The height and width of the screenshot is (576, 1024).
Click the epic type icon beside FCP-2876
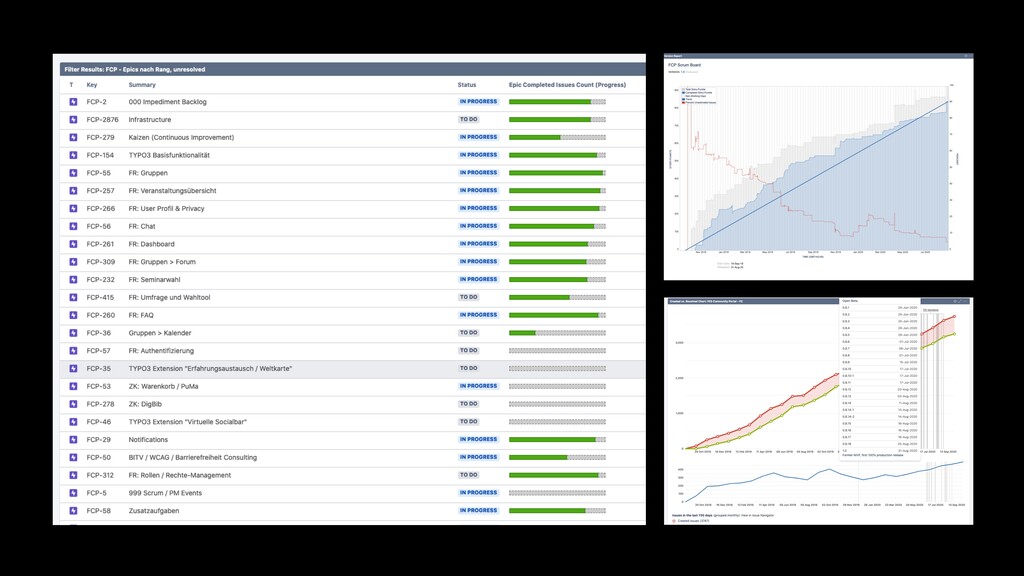(x=73, y=120)
